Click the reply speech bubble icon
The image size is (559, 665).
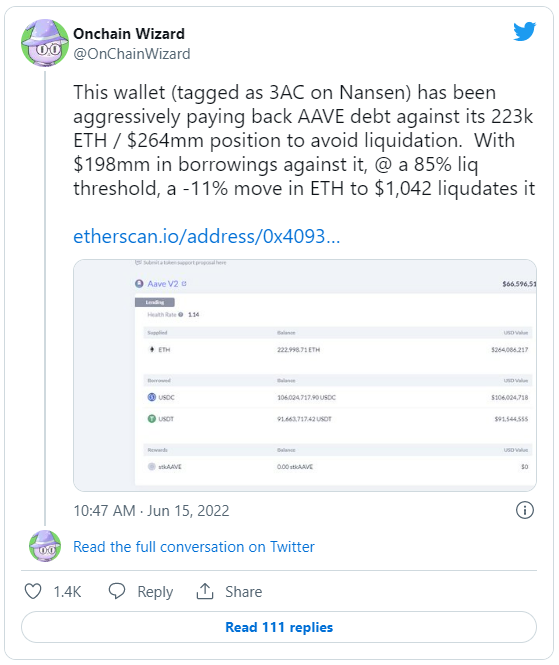pyautogui.click(x=117, y=591)
